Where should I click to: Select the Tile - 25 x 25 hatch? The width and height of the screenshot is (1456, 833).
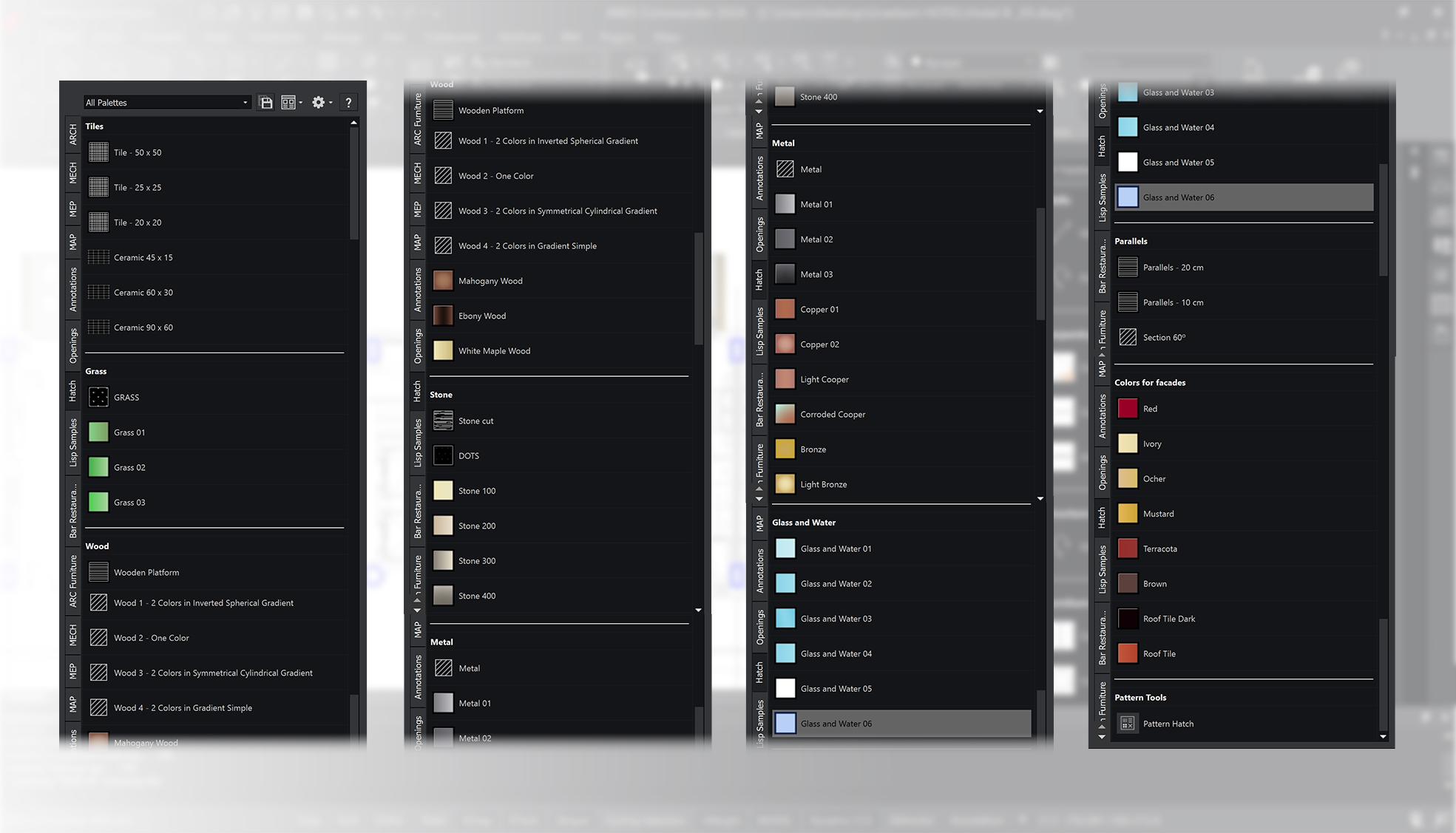point(215,187)
